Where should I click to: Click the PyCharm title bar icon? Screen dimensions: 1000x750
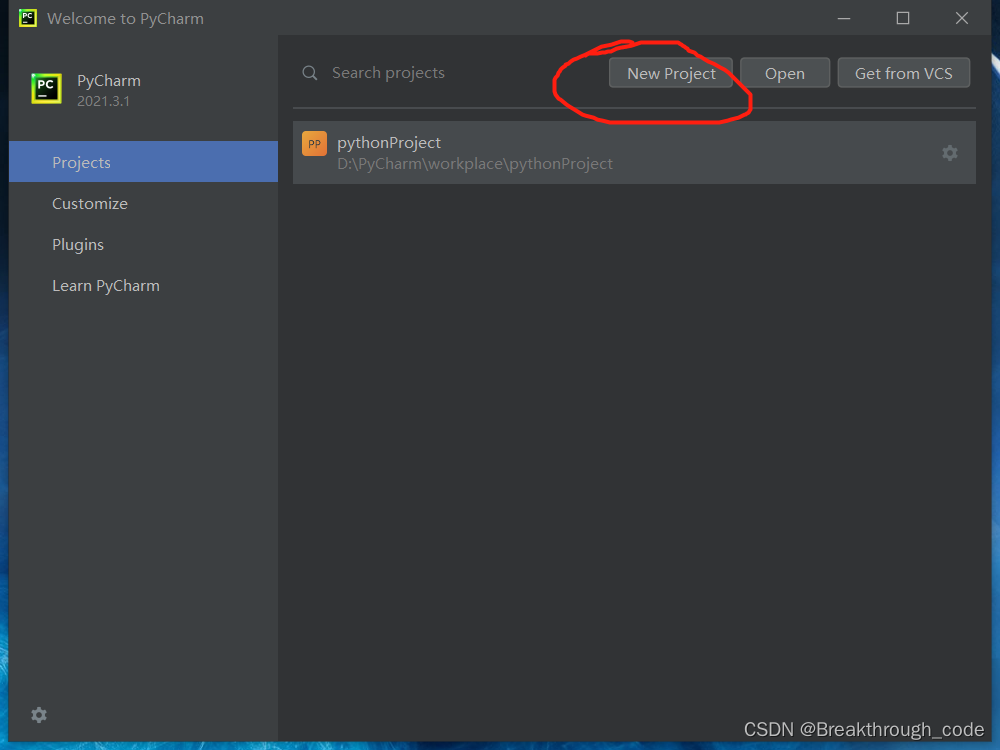click(27, 18)
